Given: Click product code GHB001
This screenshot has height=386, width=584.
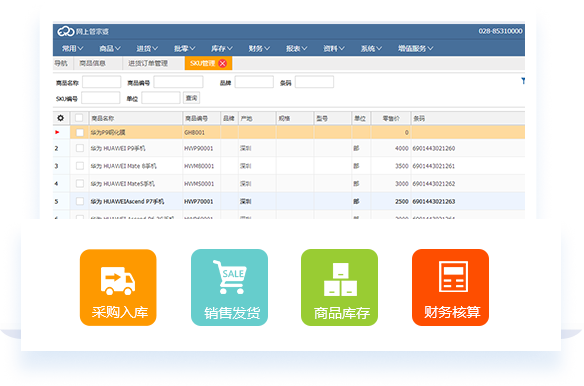Looking at the screenshot, I should tap(194, 132).
